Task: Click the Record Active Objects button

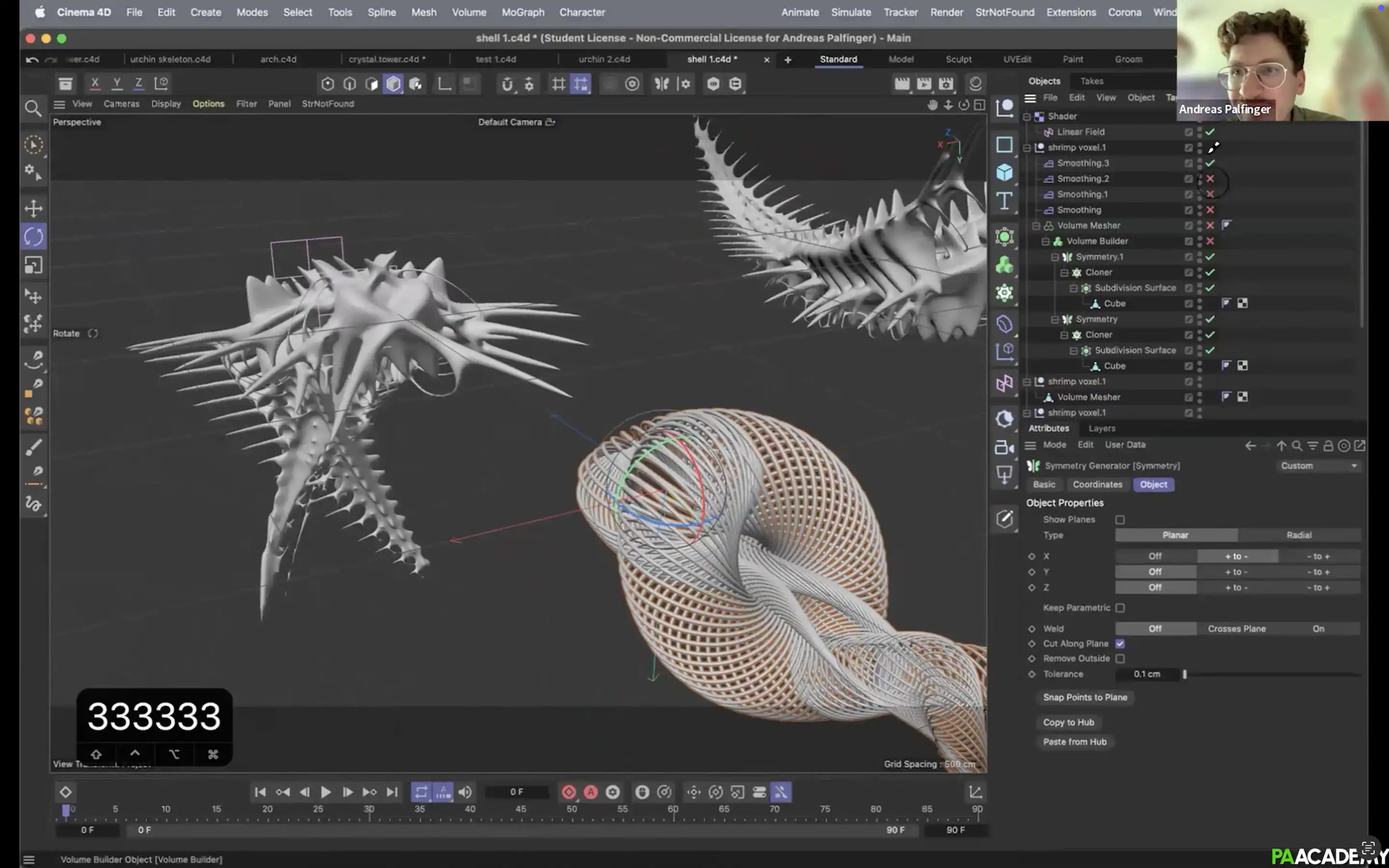Action: (568, 792)
